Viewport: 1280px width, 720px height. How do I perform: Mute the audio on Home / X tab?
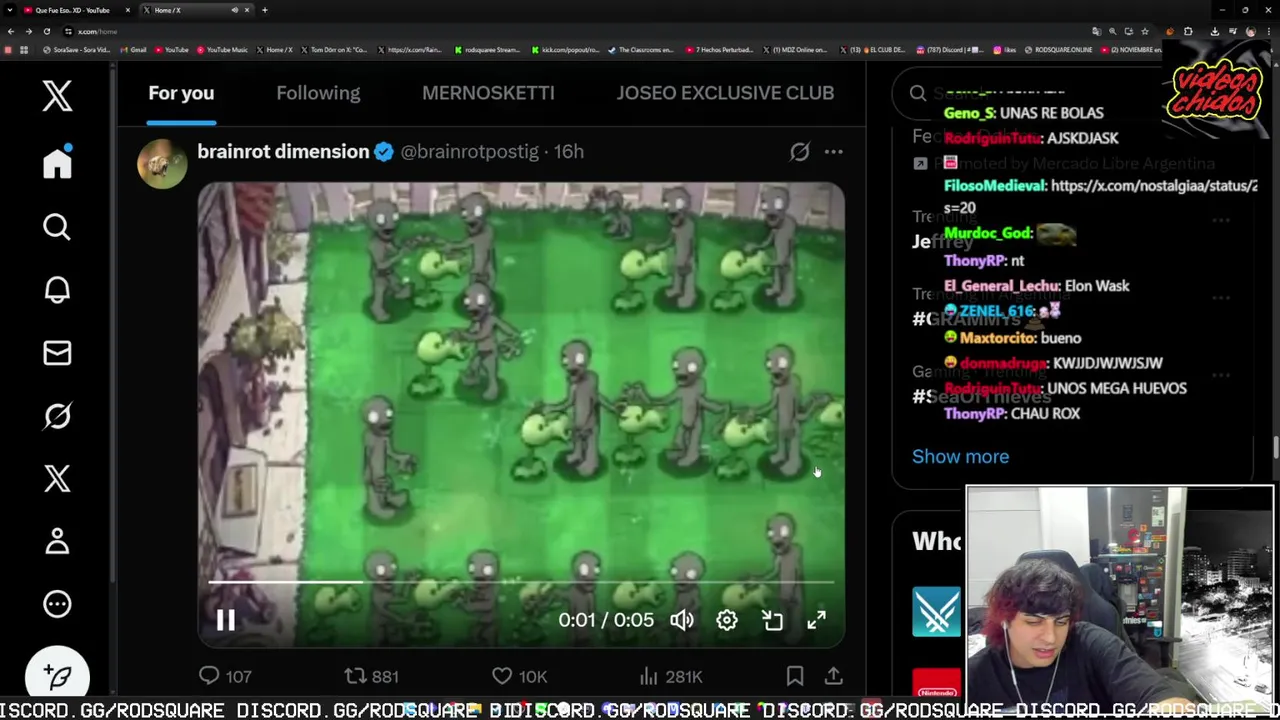coord(235,10)
